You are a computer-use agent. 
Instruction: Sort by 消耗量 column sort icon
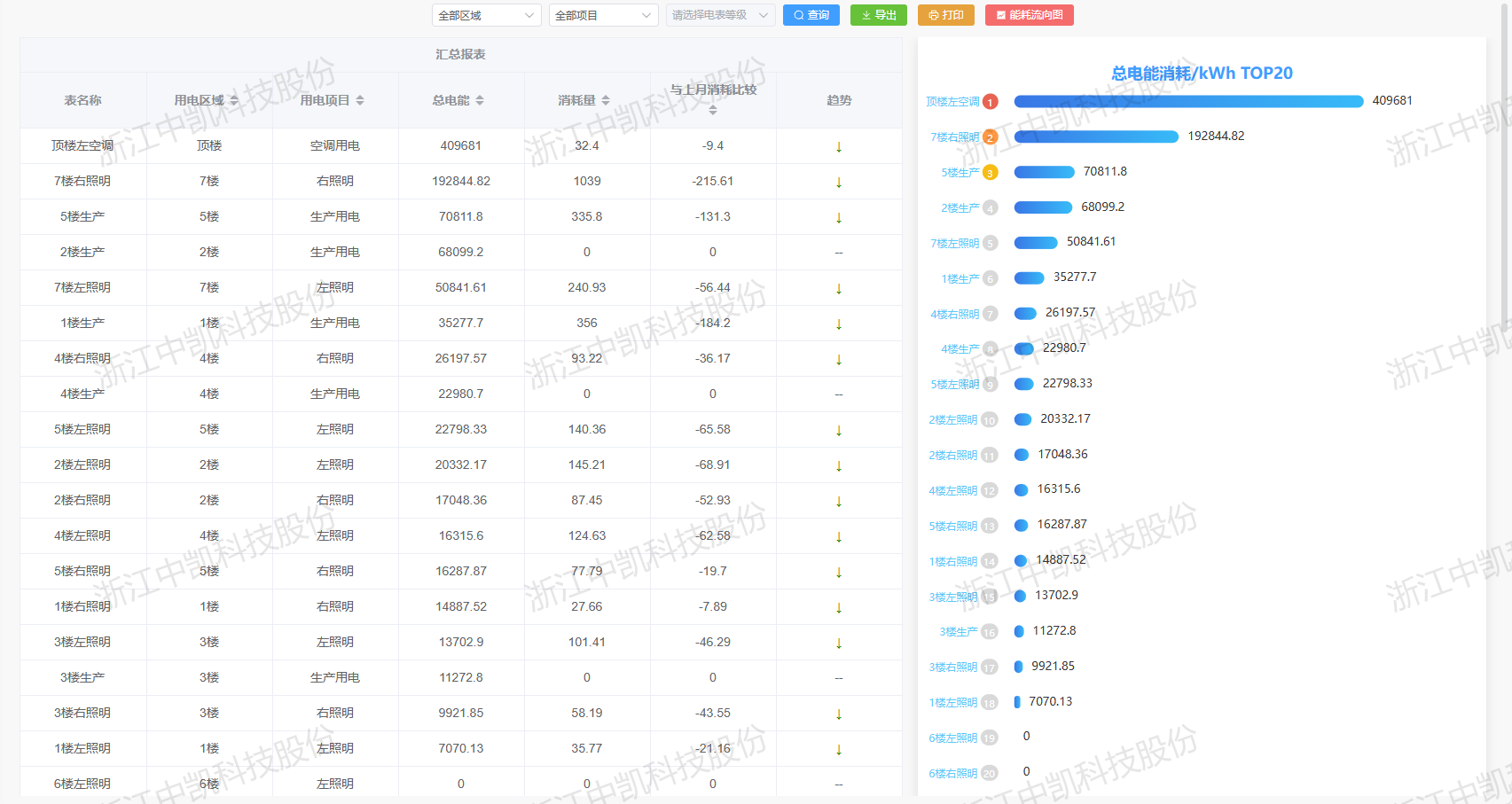[606, 101]
